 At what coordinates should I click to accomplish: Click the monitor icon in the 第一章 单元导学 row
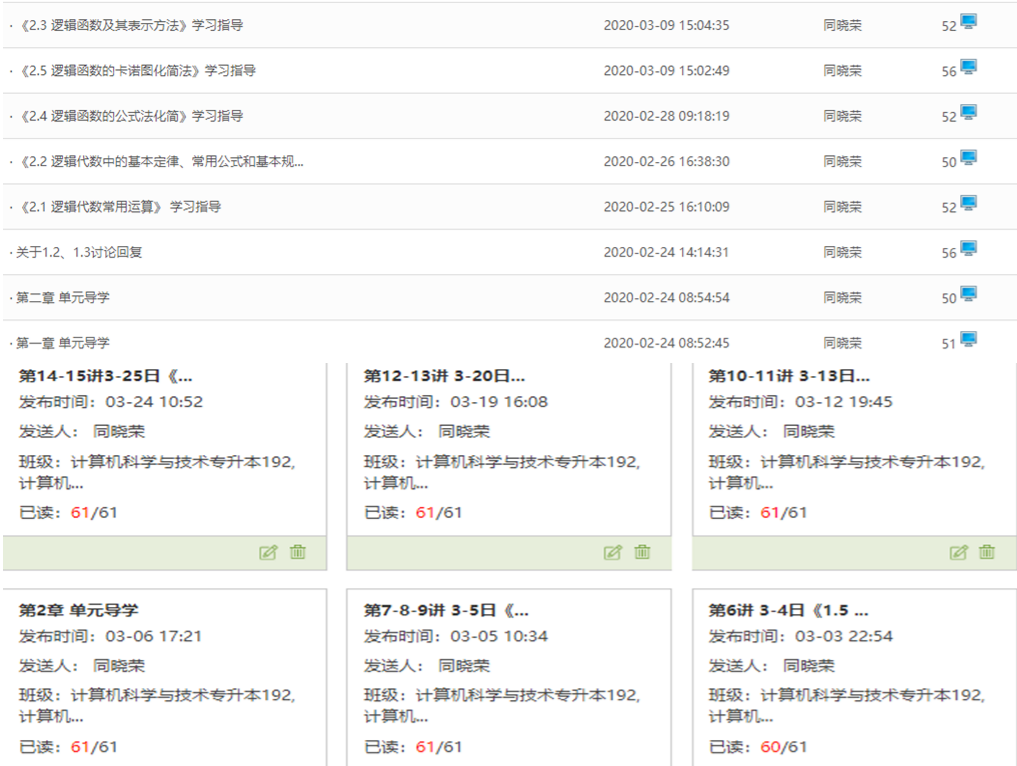(968, 339)
